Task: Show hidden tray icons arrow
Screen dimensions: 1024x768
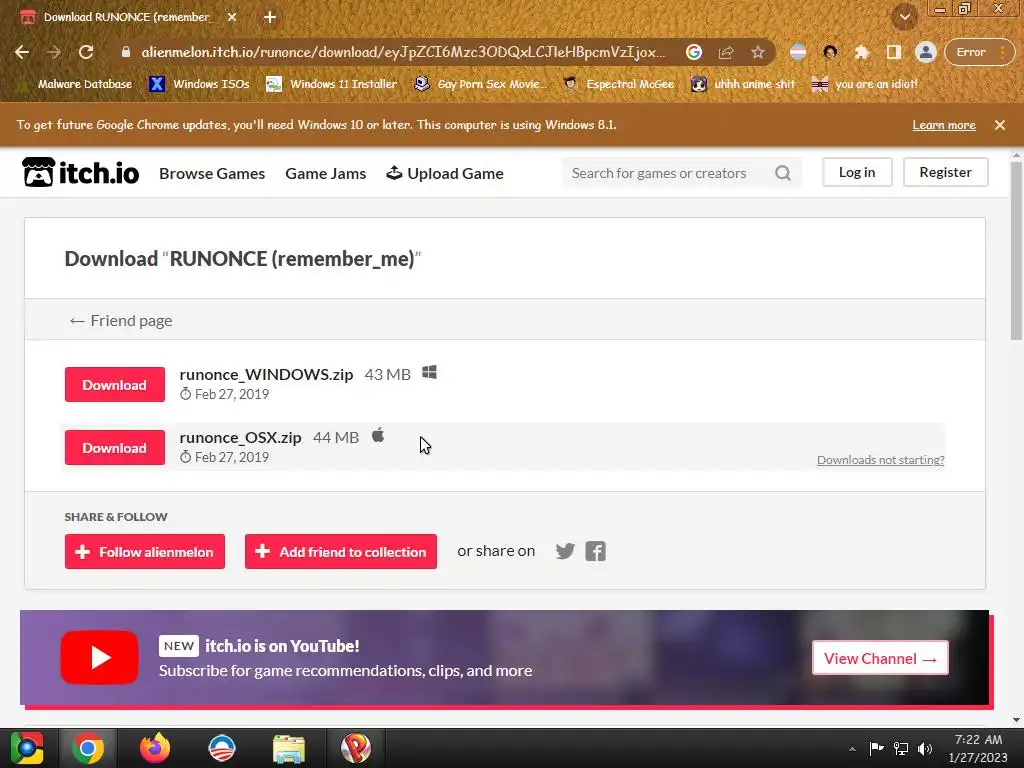Action: coord(852,748)
